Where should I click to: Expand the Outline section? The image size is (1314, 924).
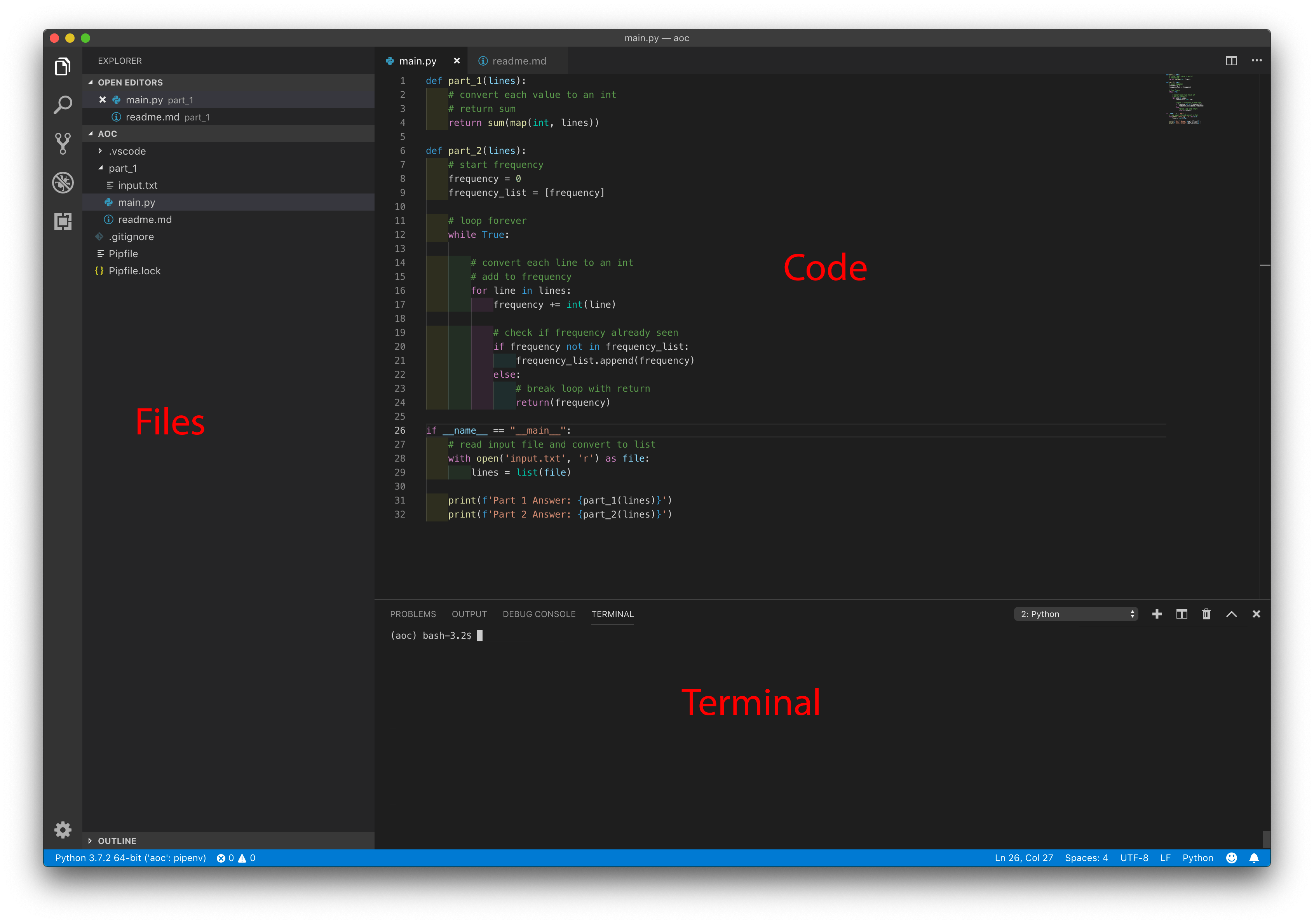(229, 840)
